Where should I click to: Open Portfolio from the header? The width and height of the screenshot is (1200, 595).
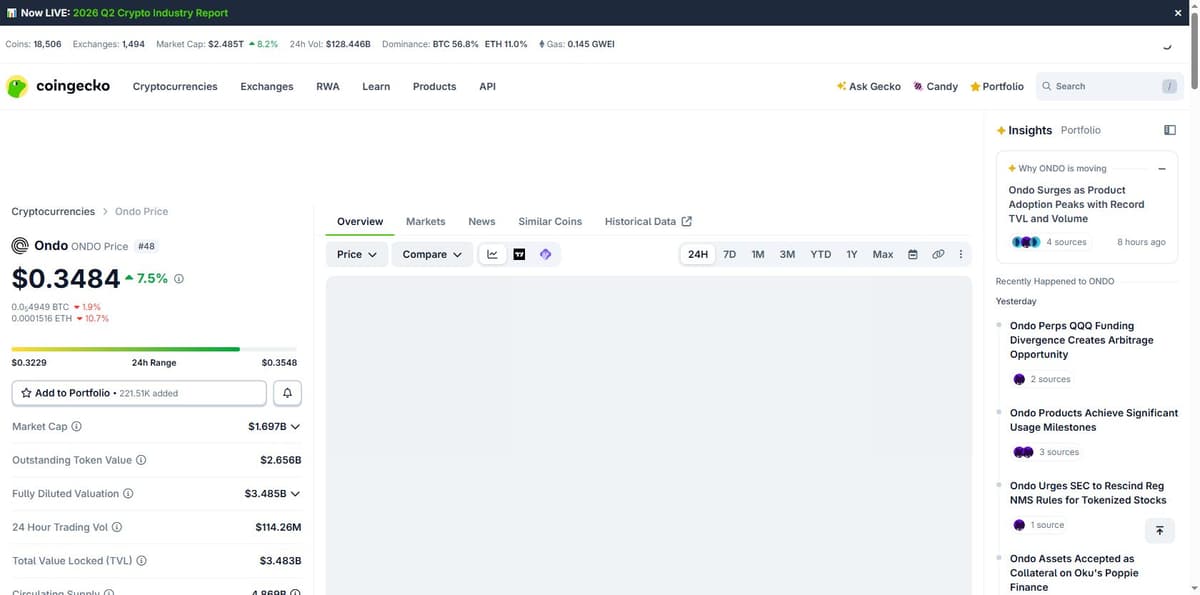[997, 86]
